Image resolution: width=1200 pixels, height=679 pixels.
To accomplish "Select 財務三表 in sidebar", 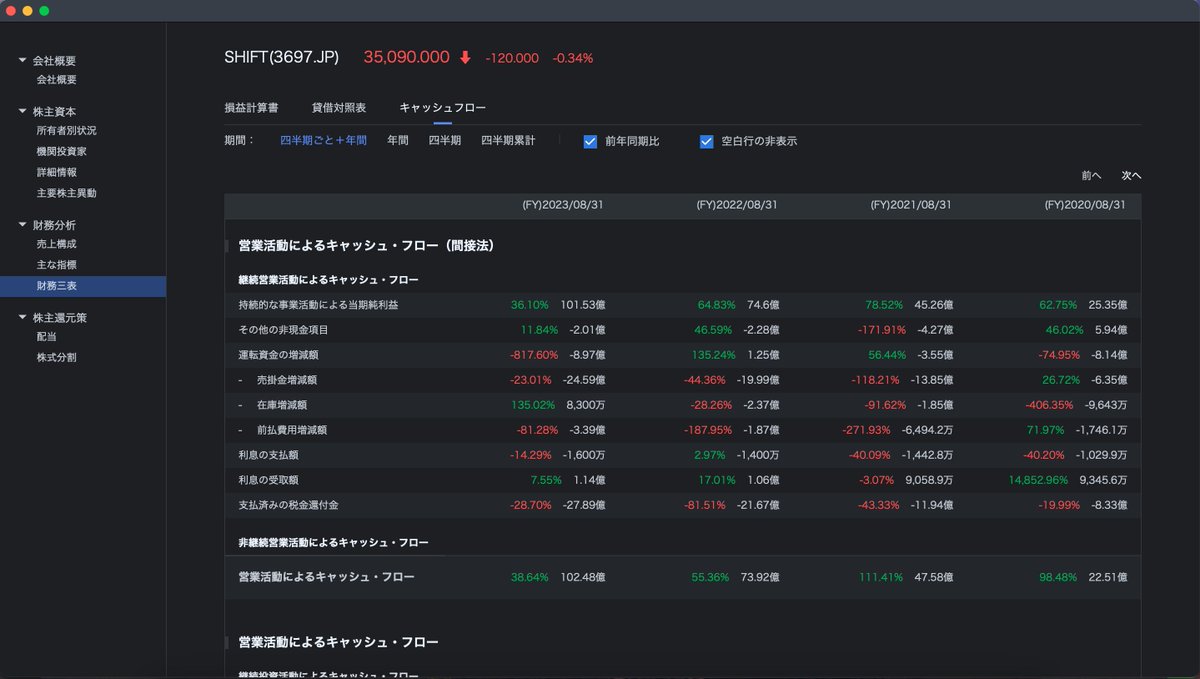I will [83, 286].
